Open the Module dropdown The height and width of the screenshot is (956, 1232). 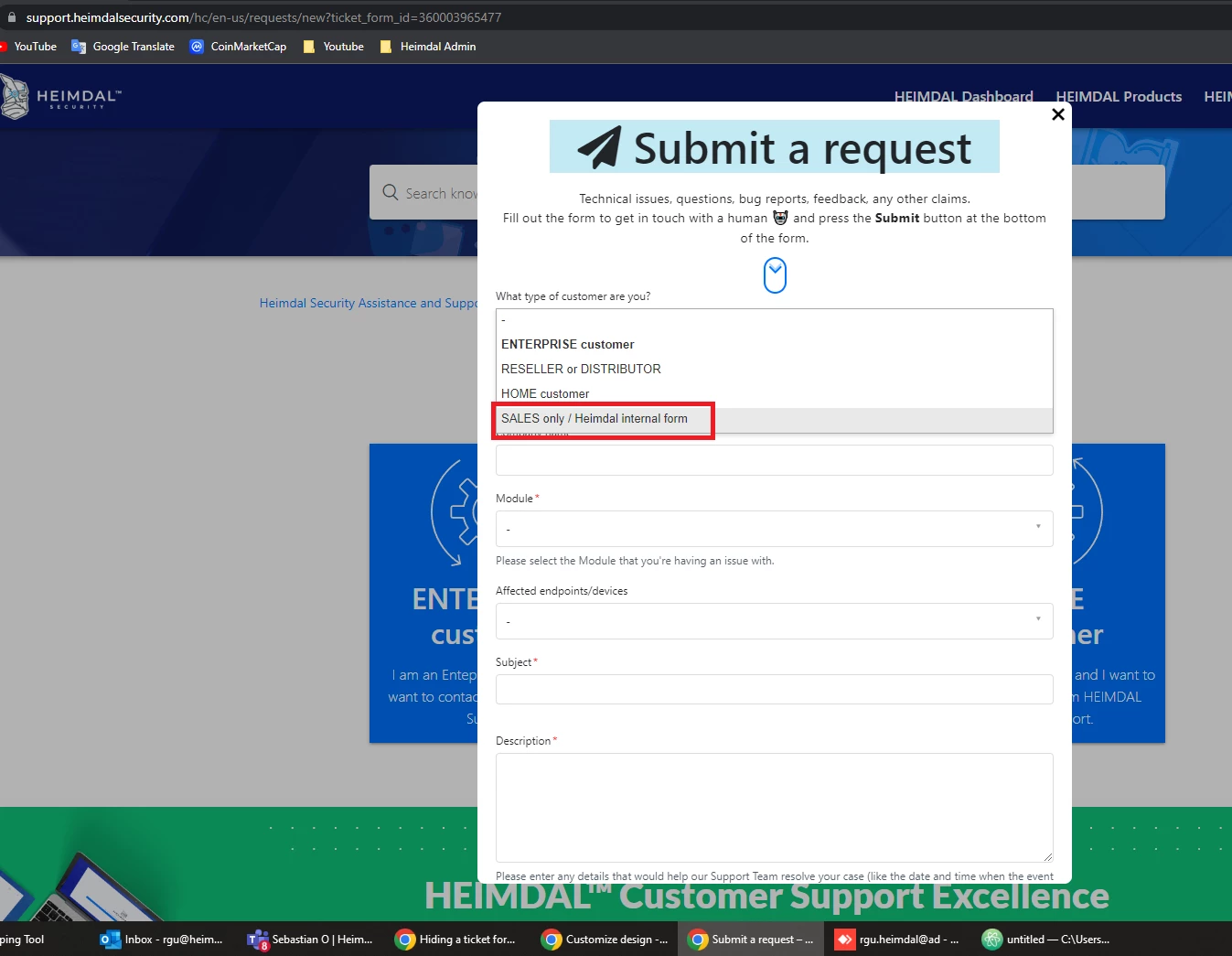[x=775, y=529]
